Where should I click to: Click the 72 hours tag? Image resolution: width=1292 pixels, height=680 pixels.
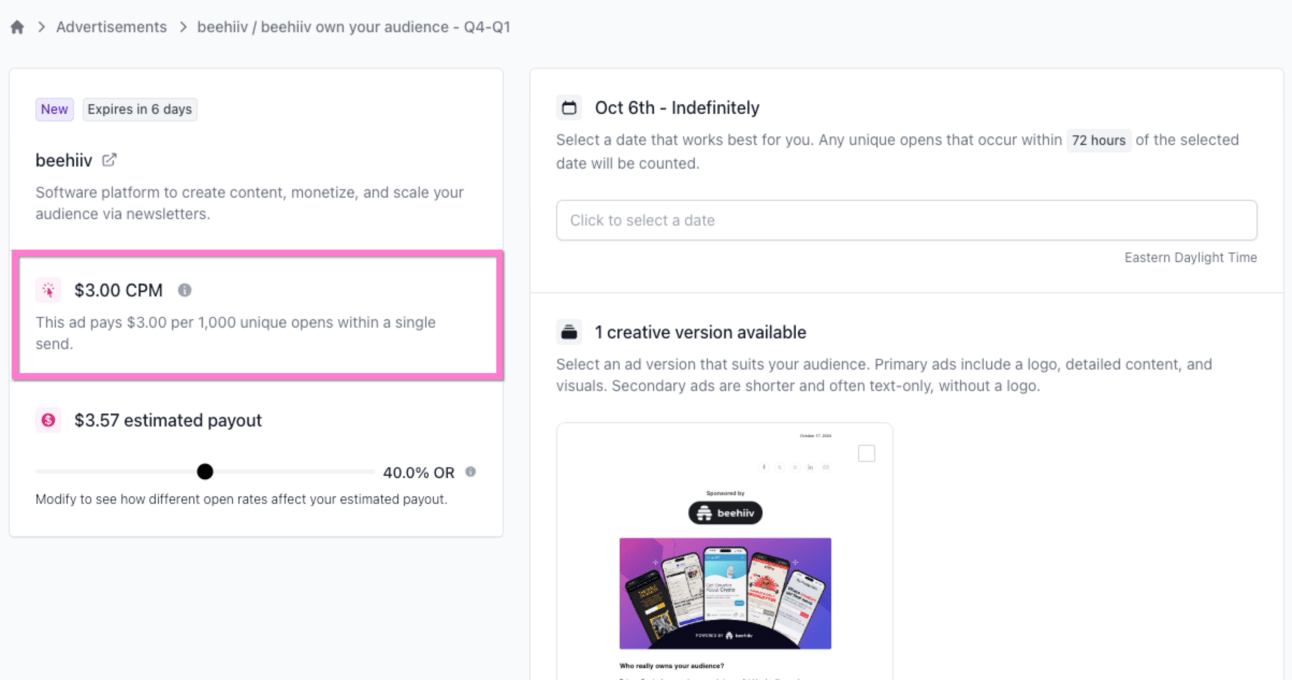(x=1099, y=140)
